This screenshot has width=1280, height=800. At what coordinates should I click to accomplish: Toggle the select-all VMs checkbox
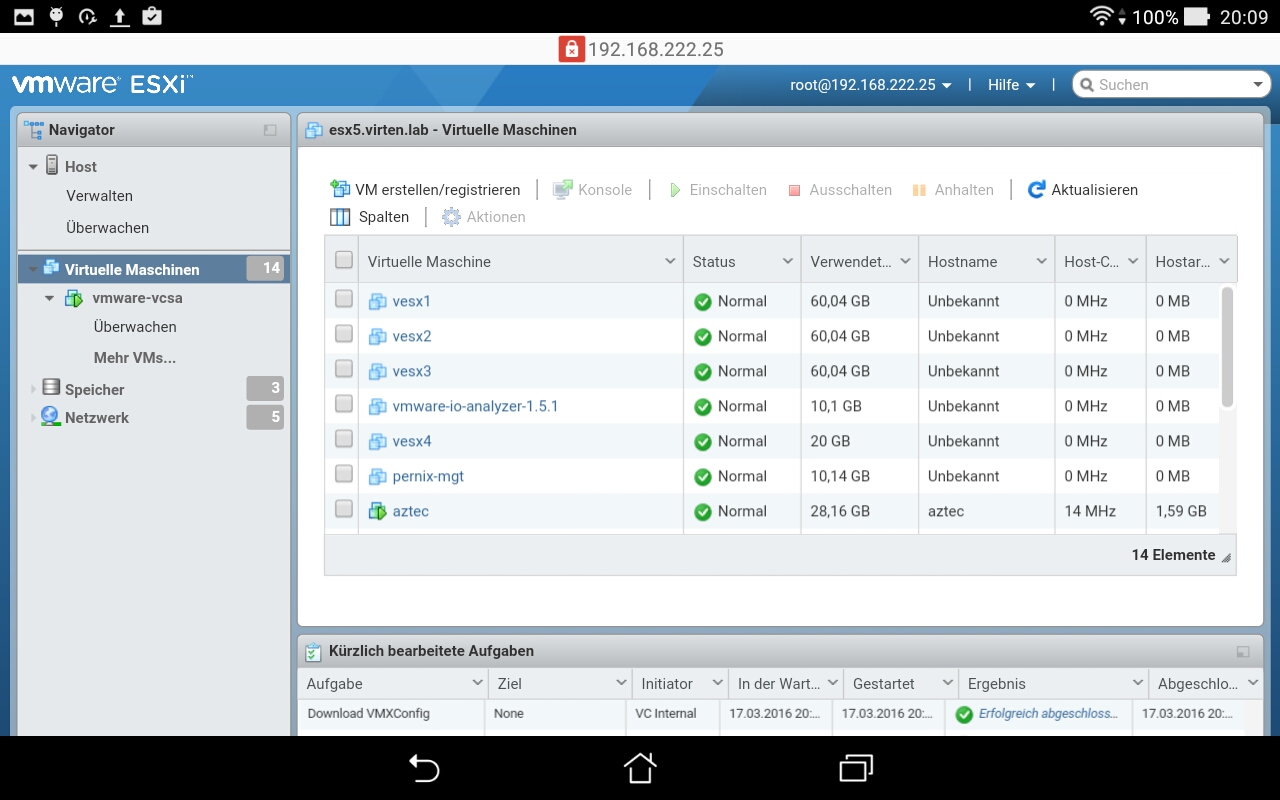click(344, 260)
